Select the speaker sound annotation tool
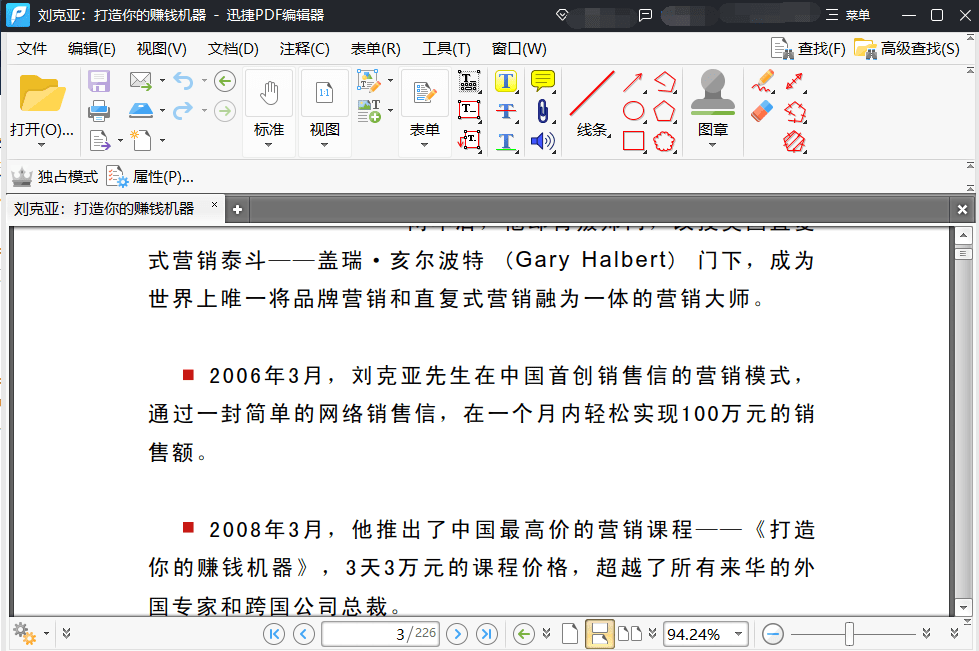 (543, 142)
